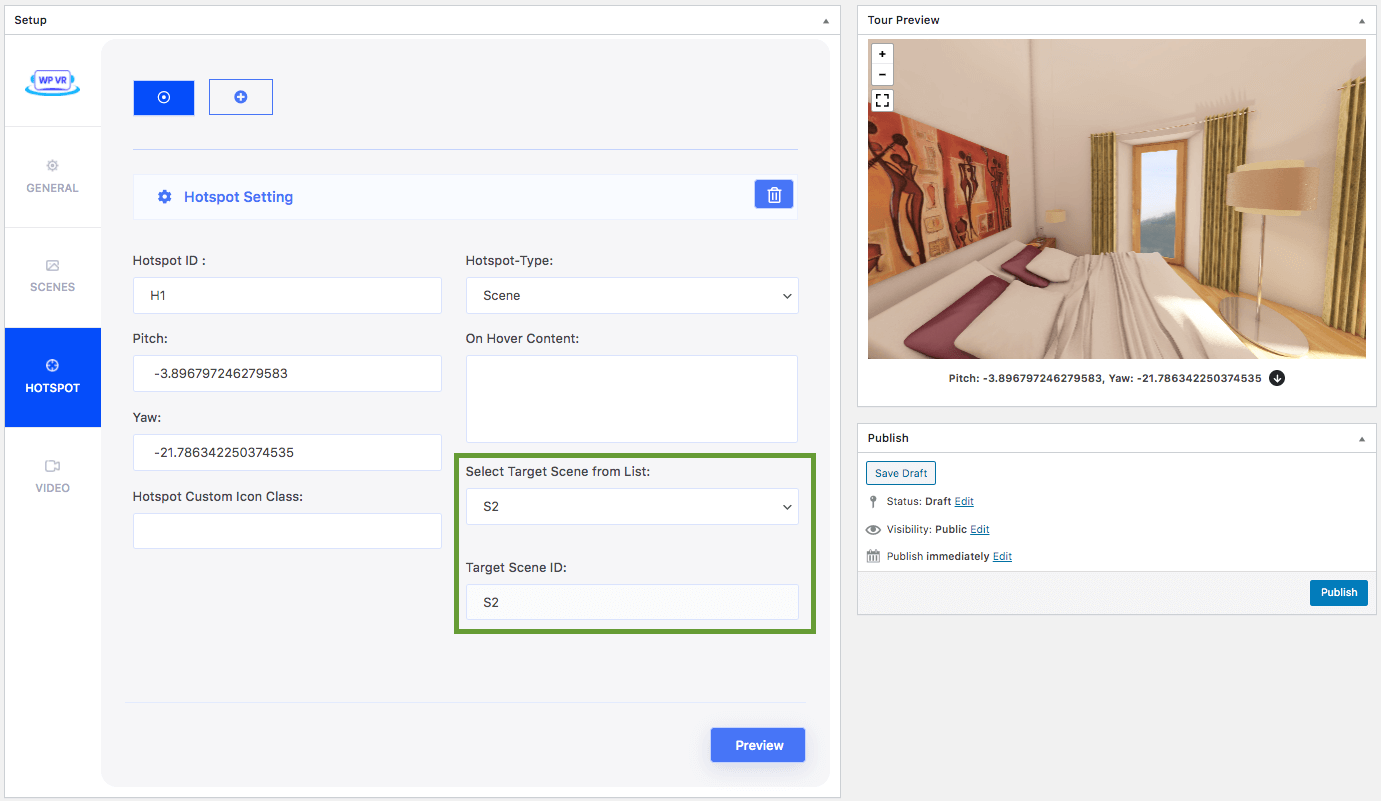Open the Scenes tab
1381x801 pixels.
(x=52, y=277)
